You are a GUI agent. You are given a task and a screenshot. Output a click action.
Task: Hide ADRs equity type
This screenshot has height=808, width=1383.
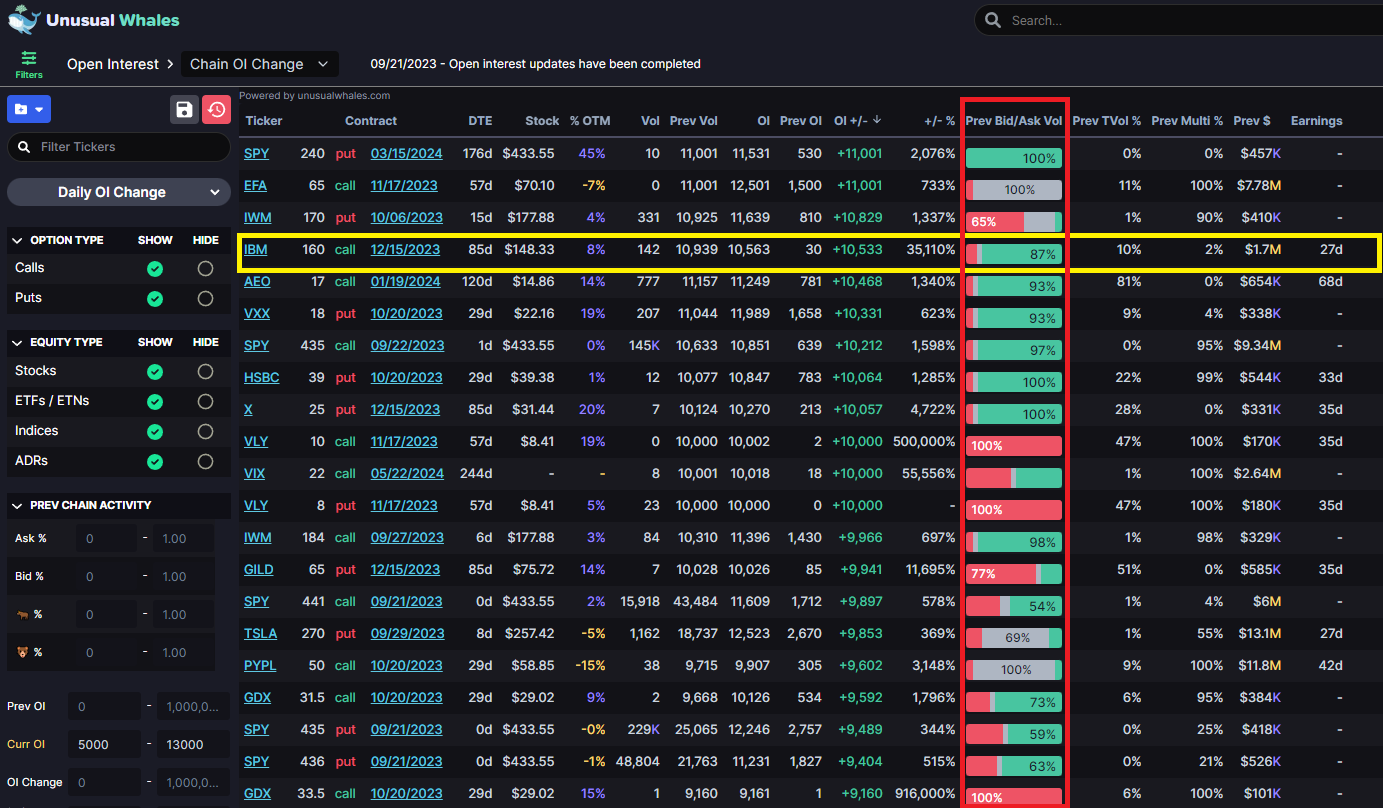tap(206, 461)
